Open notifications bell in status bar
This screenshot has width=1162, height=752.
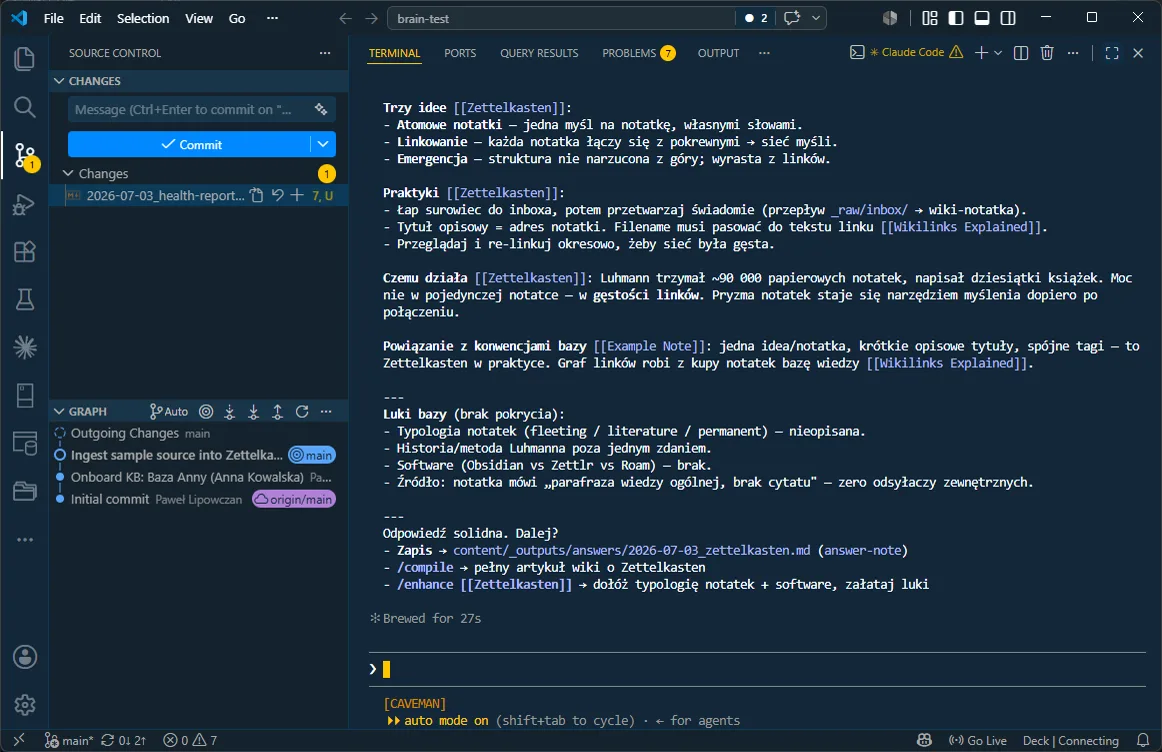(x=1143, y=740)
